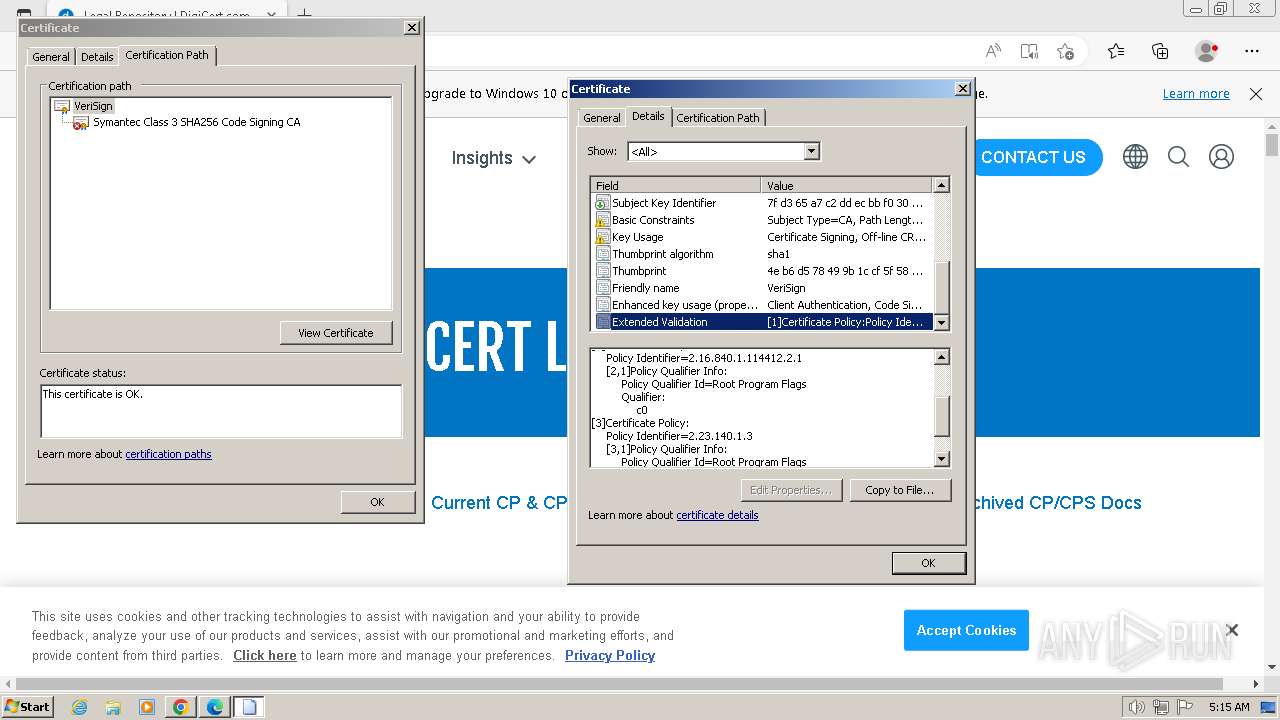The width and height of the screenshot is (1280, 720).
Task: Open the Show field filter dropdown
Action: [x=811, y=152]
